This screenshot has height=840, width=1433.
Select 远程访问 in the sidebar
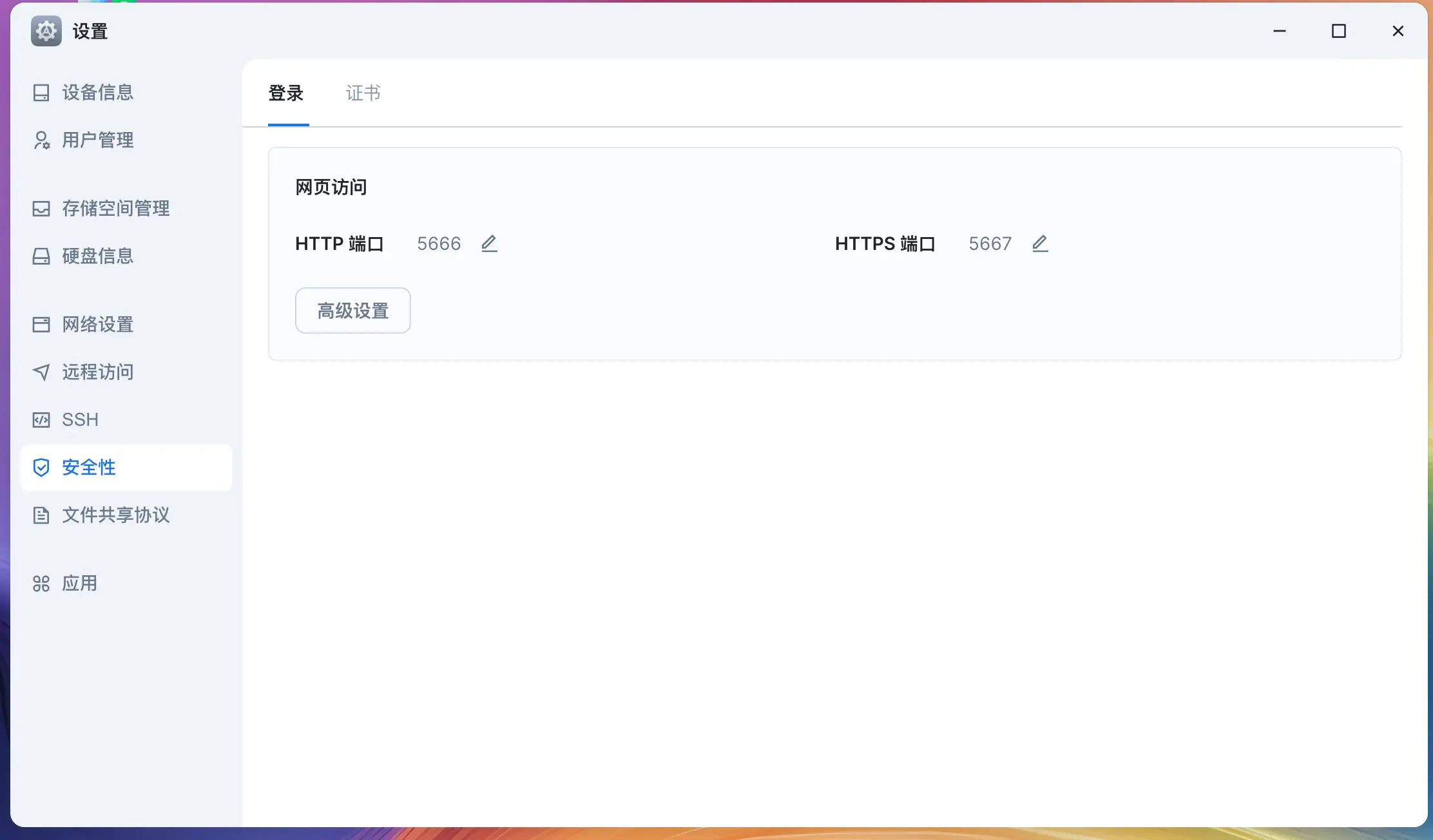click(126, 372)
